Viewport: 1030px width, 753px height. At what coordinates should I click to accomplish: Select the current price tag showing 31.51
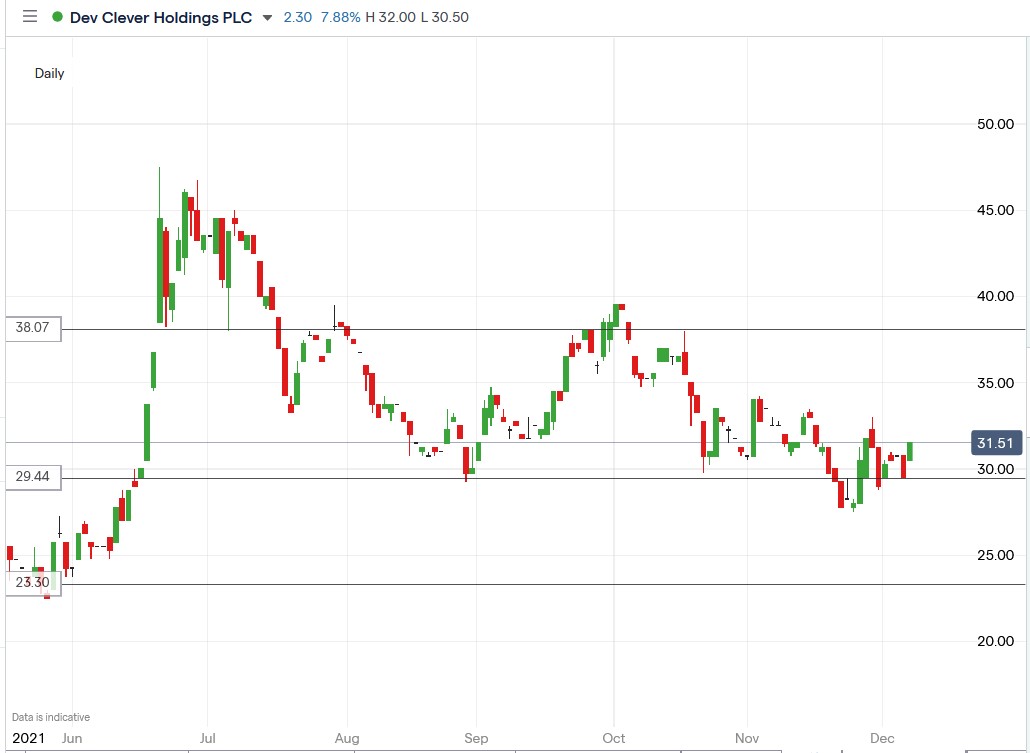tap(995, 443)
